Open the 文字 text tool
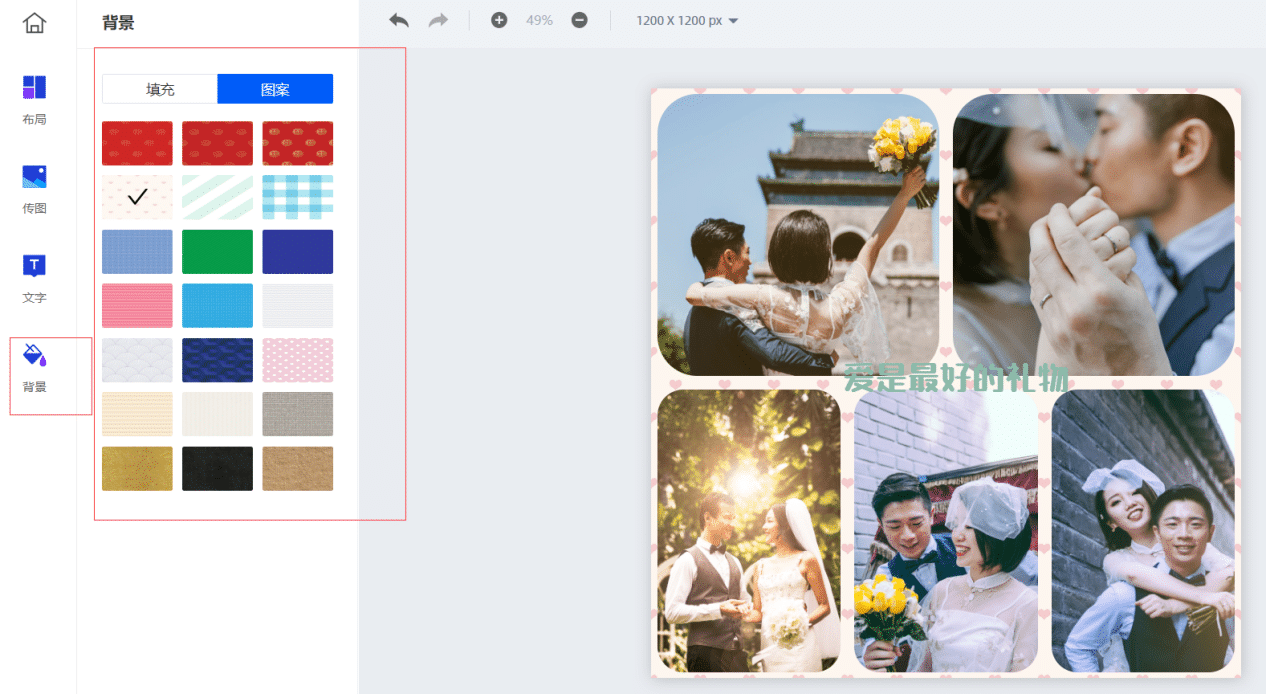The height and width of the screenshot is (694, 1266). point(34,278)
